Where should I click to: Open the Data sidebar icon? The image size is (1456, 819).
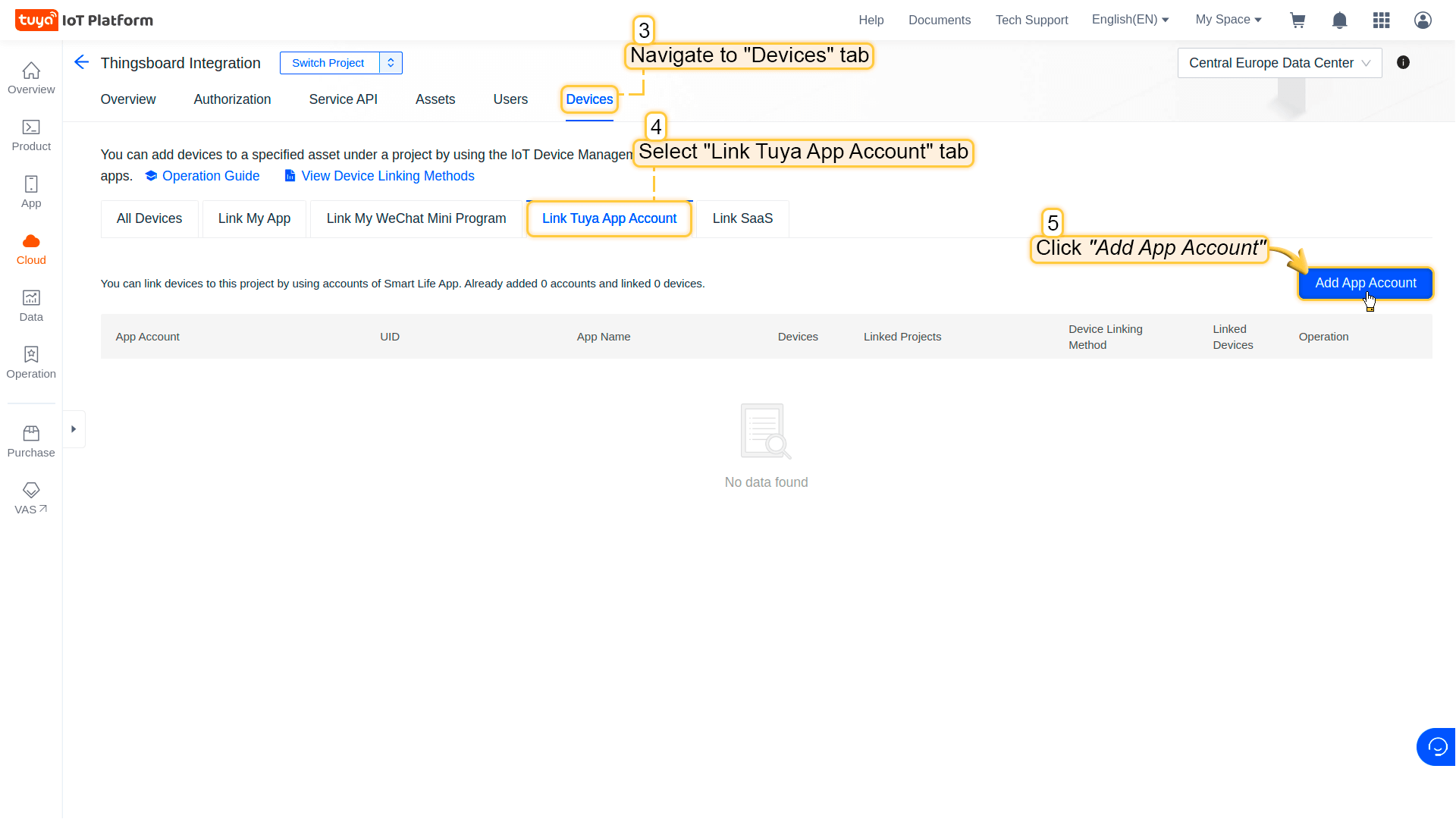31,306
